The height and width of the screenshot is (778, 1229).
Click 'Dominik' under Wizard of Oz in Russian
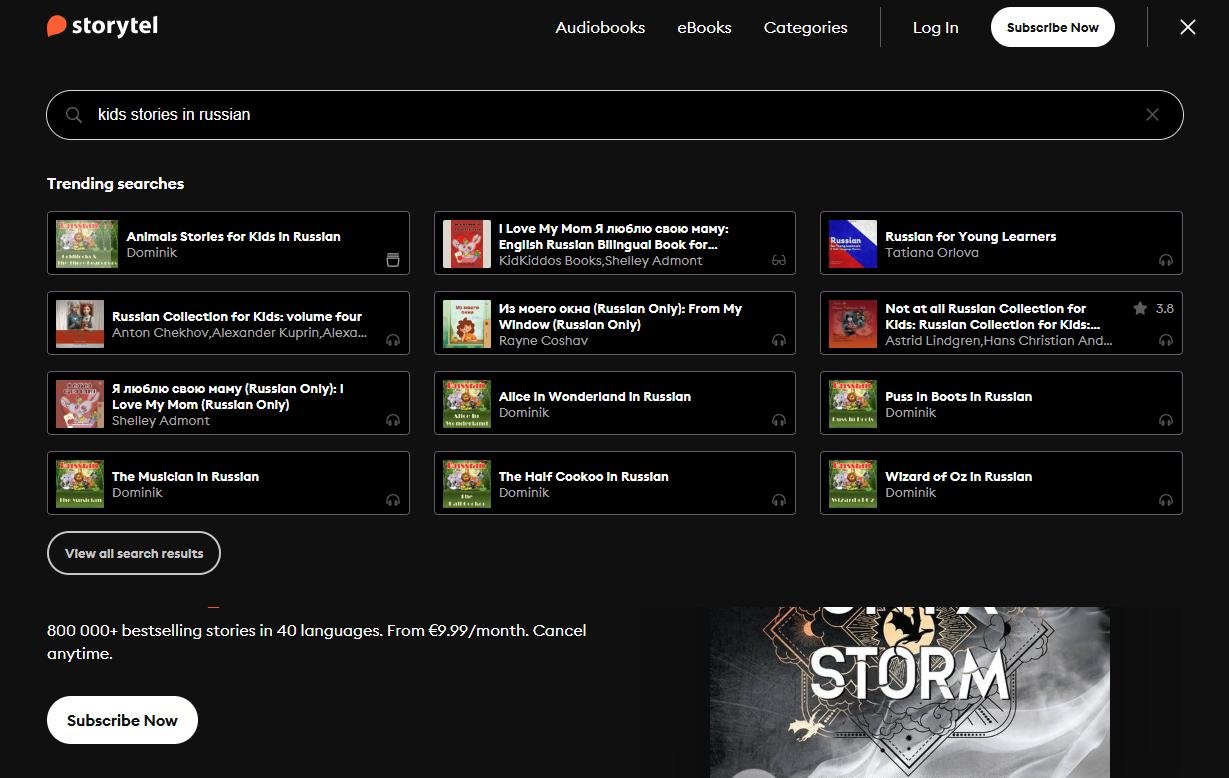pyautogui.click(x=910, y=493)
